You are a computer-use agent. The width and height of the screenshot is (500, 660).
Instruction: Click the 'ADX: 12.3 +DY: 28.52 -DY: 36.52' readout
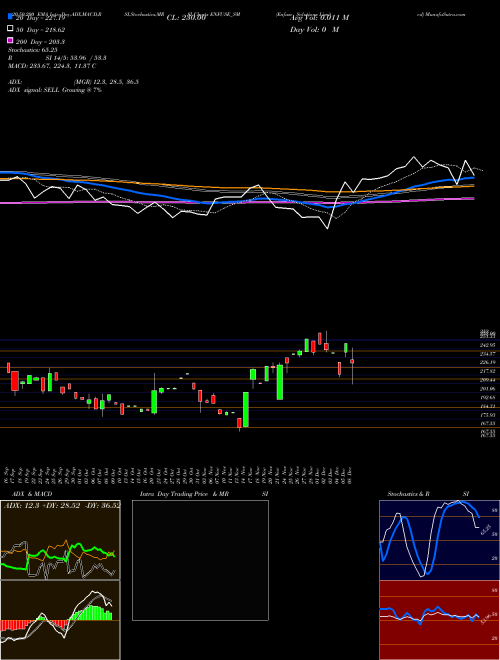62,505
